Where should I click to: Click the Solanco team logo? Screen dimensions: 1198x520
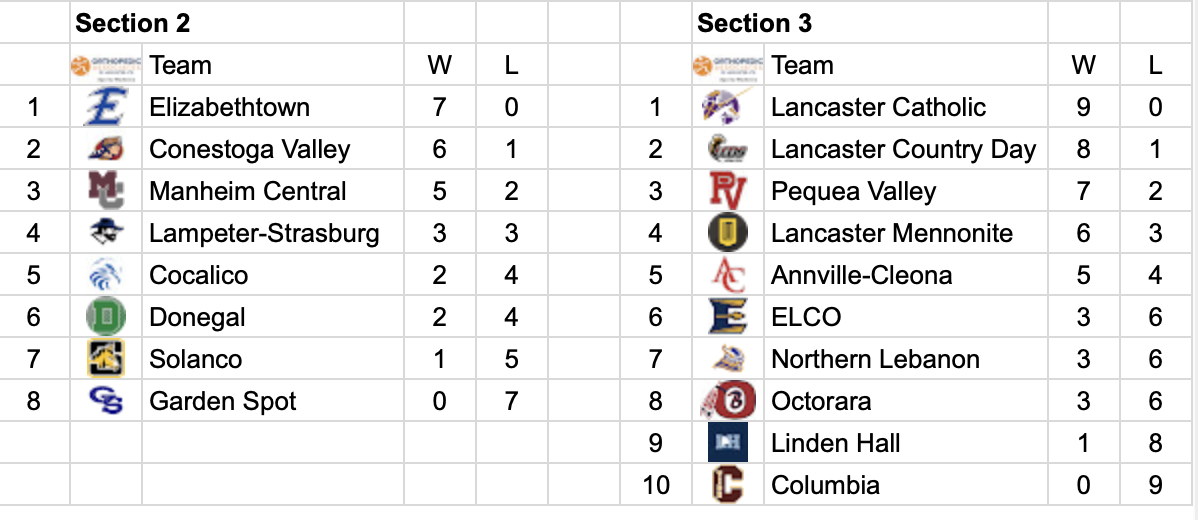[105, 359]
